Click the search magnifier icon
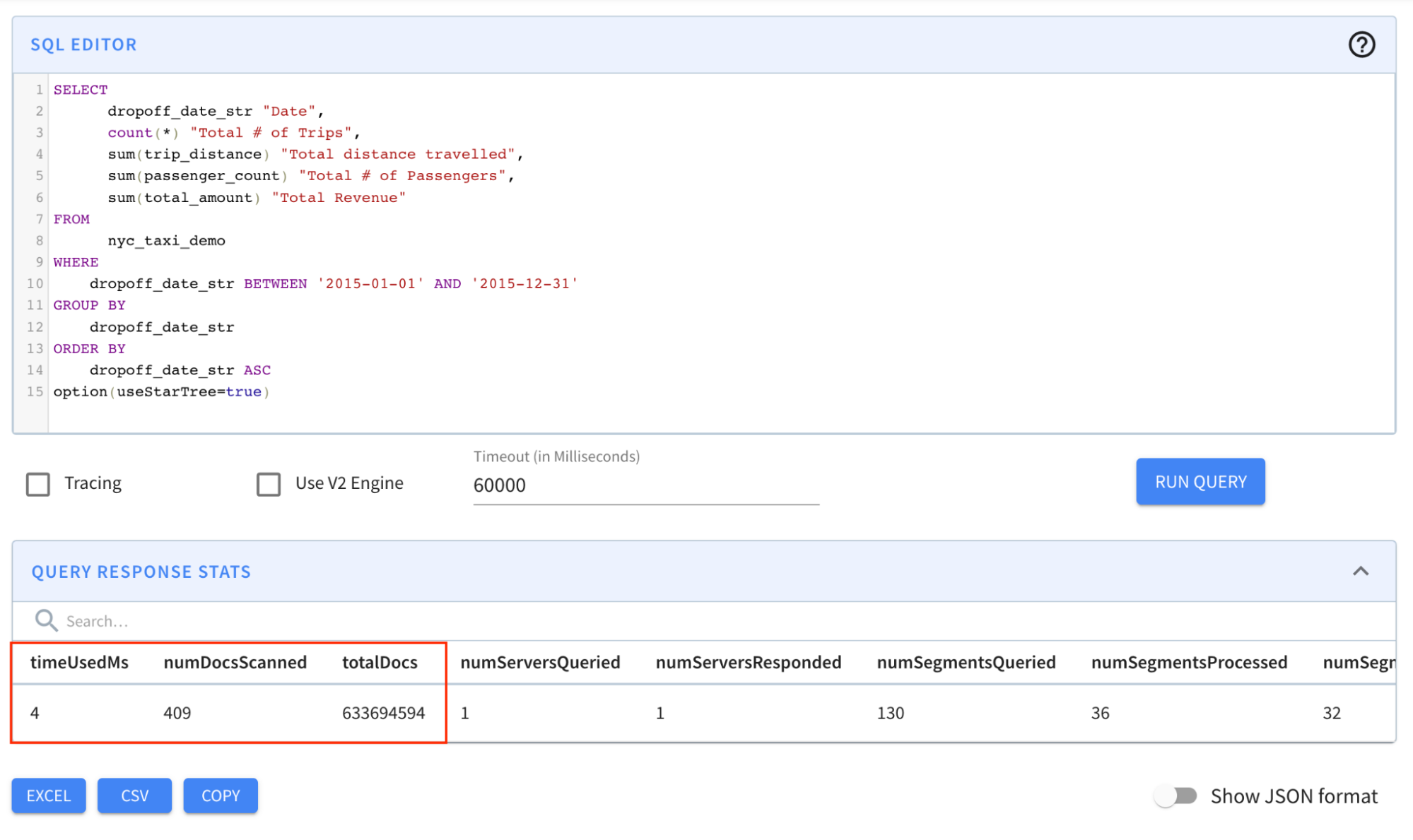This screenshot has height=840, width=1413. 46,620
